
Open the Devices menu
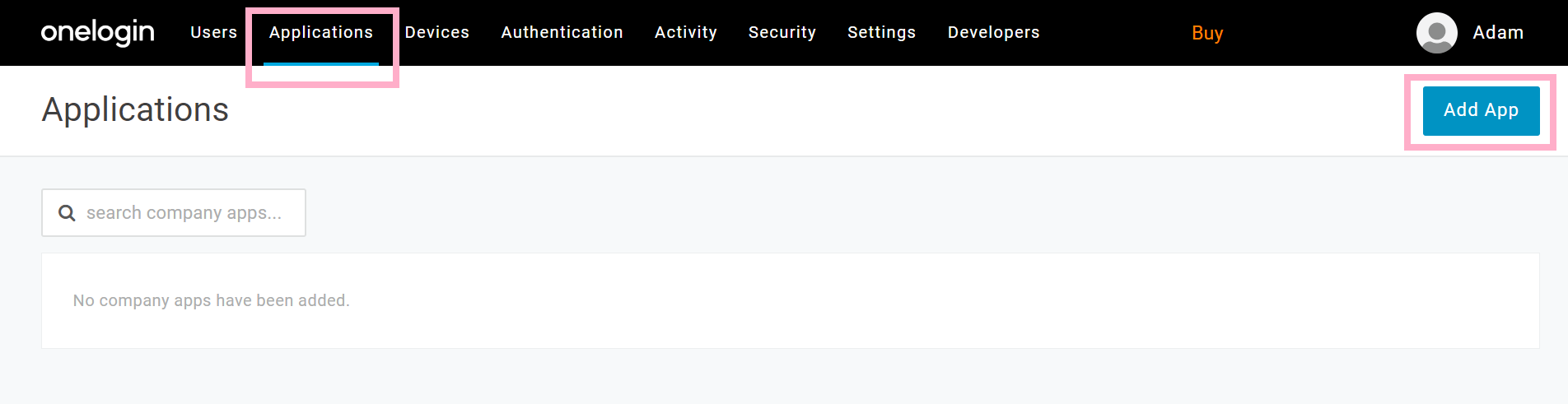[436, 32]
